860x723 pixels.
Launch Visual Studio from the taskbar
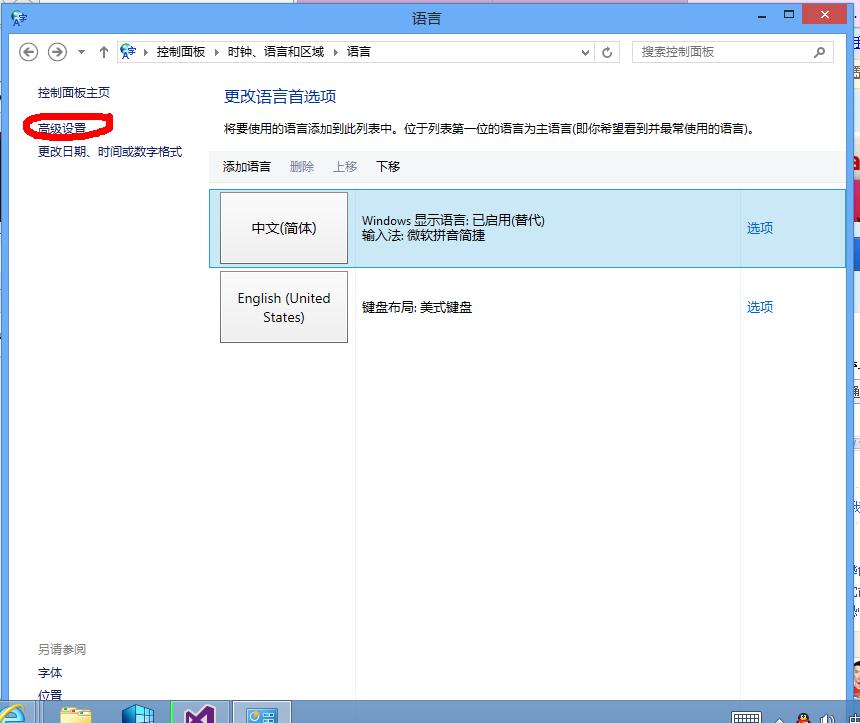[200, 713]
